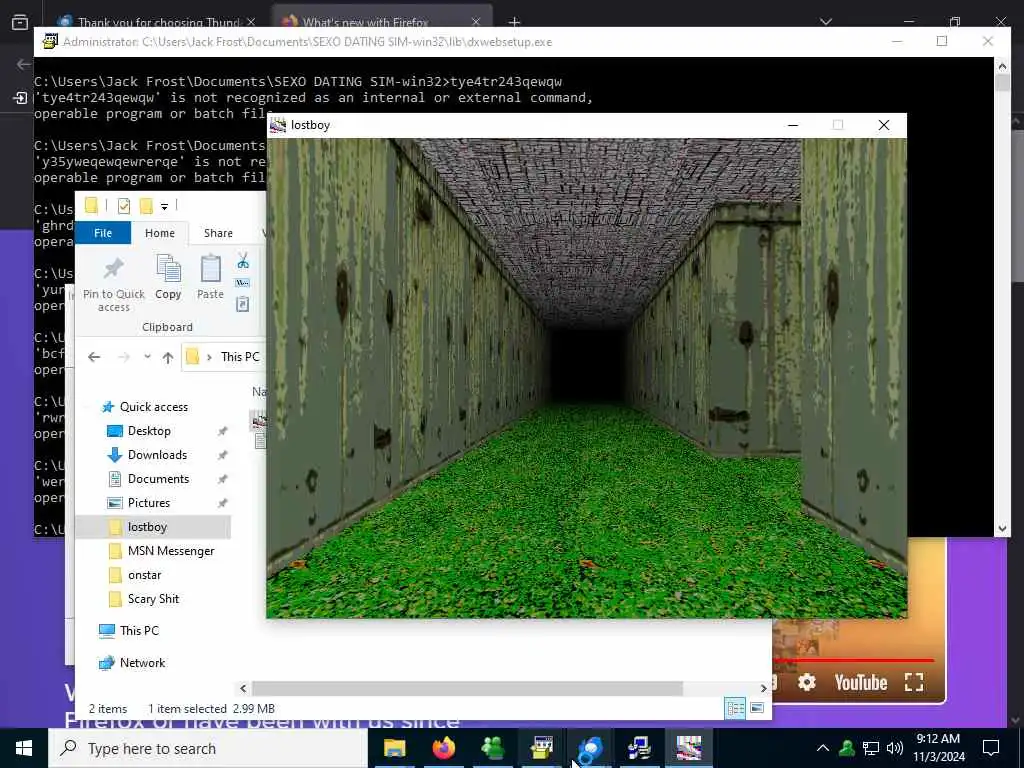Click the taskbar clock showing 9:12 AM
Image resolution: width=1024 pixels, height=768 pixels.
(938, 748)
